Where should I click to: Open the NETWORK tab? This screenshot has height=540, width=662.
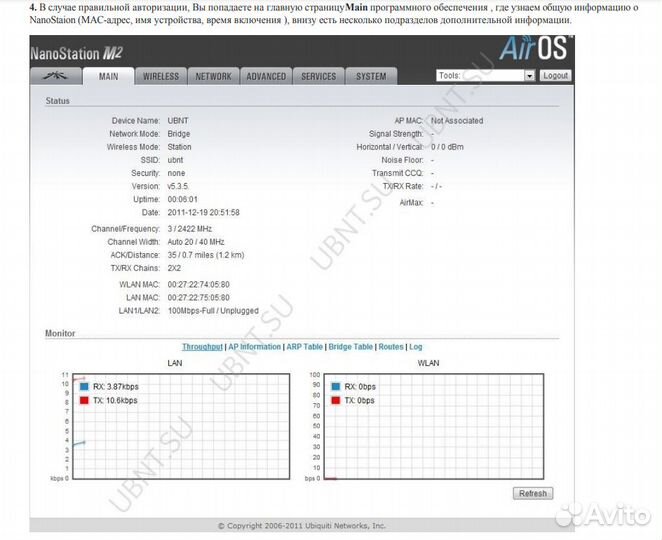point(213,76)
